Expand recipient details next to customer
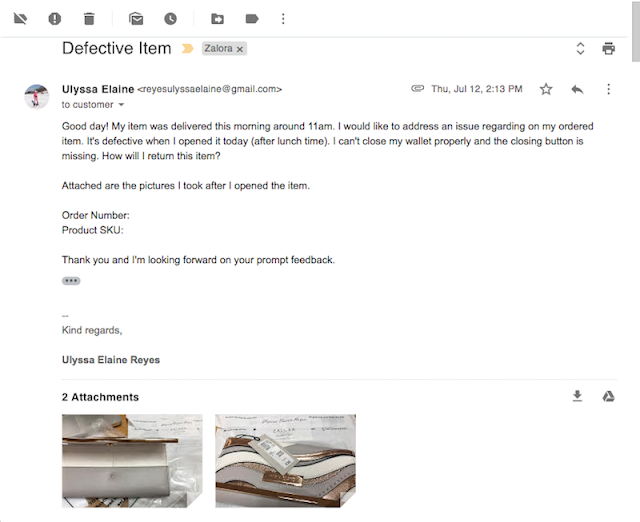 click(x=122, y=105)
